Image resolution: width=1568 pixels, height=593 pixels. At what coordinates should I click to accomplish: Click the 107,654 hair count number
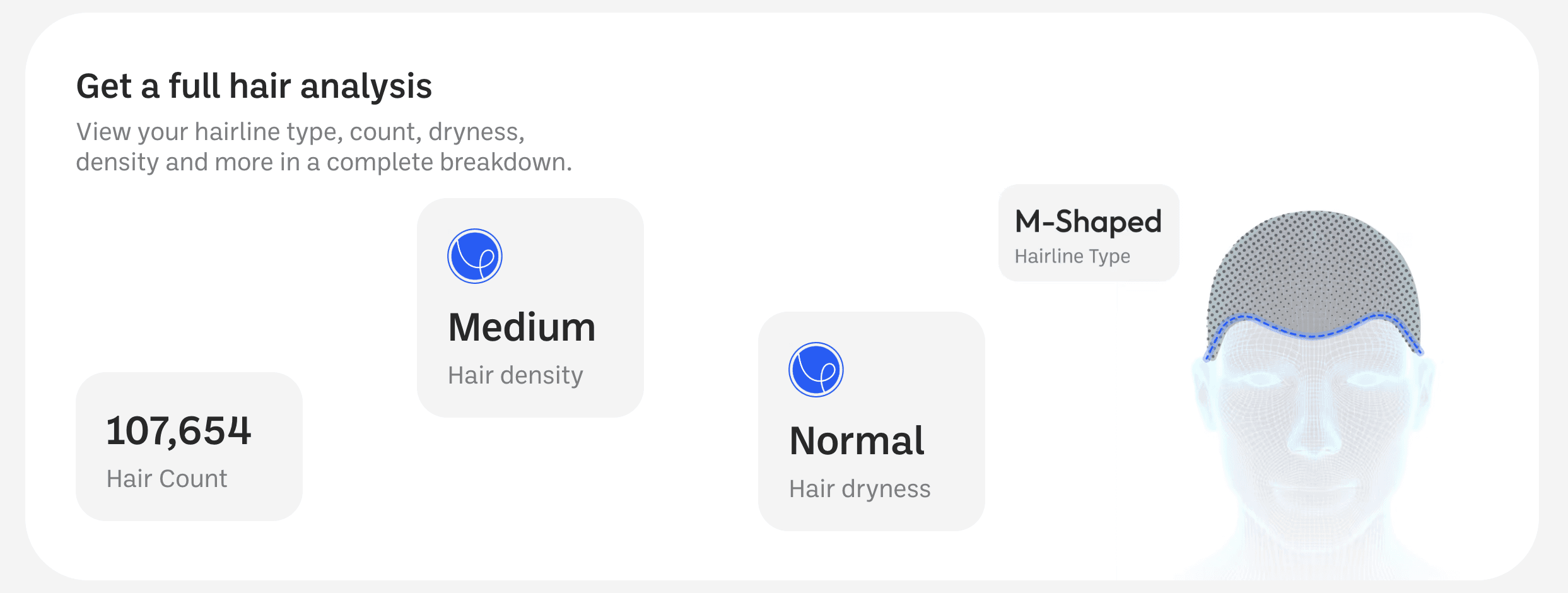pyautogui.click(x=178, y=431)
